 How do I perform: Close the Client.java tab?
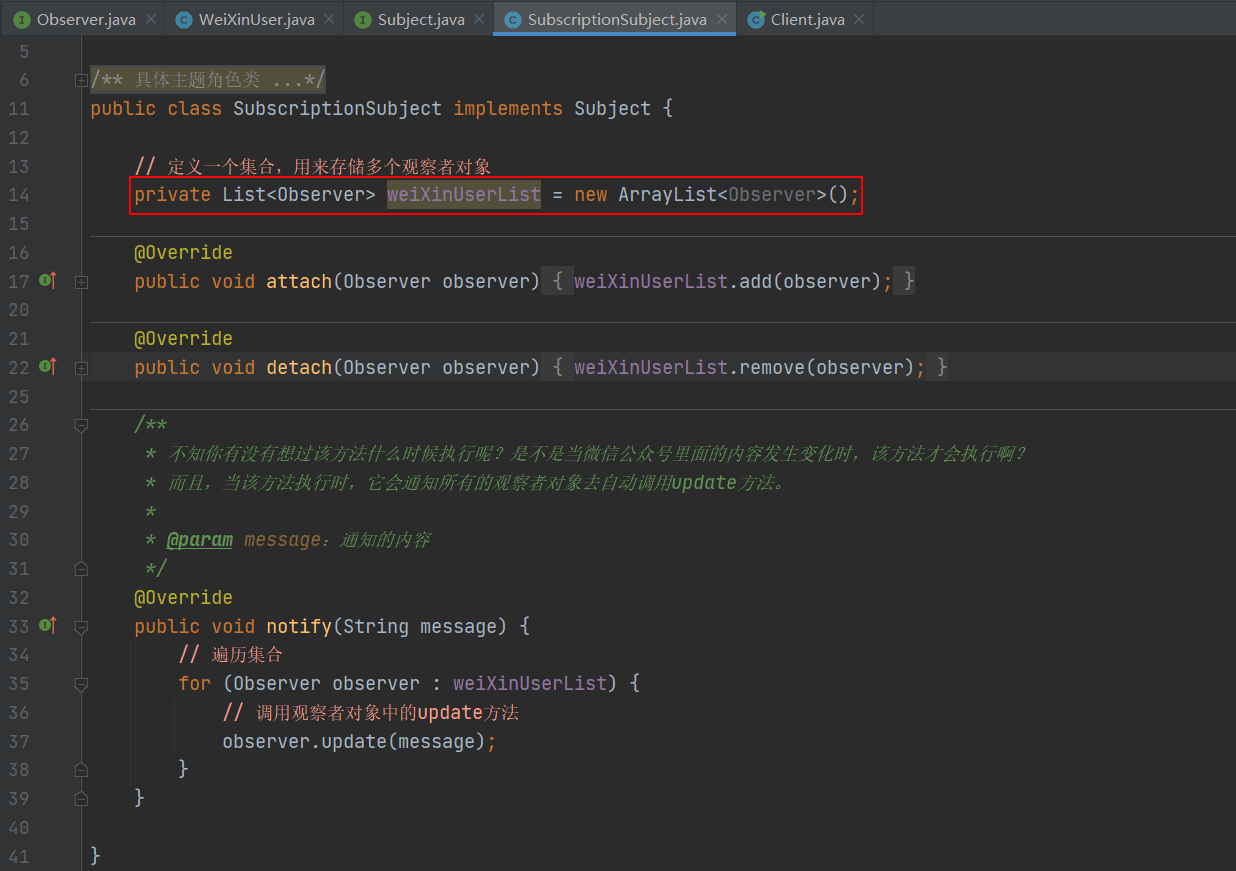point(860,19)
